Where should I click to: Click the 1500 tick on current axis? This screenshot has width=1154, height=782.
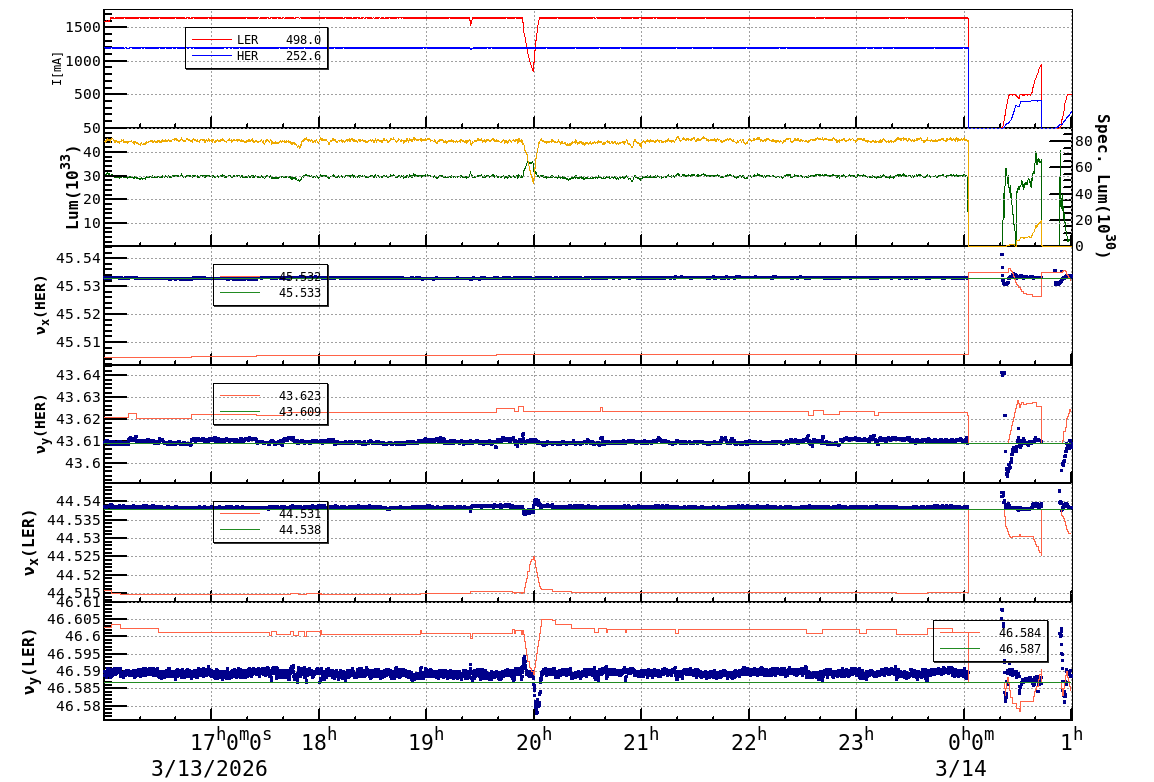(x=83, y=27)
